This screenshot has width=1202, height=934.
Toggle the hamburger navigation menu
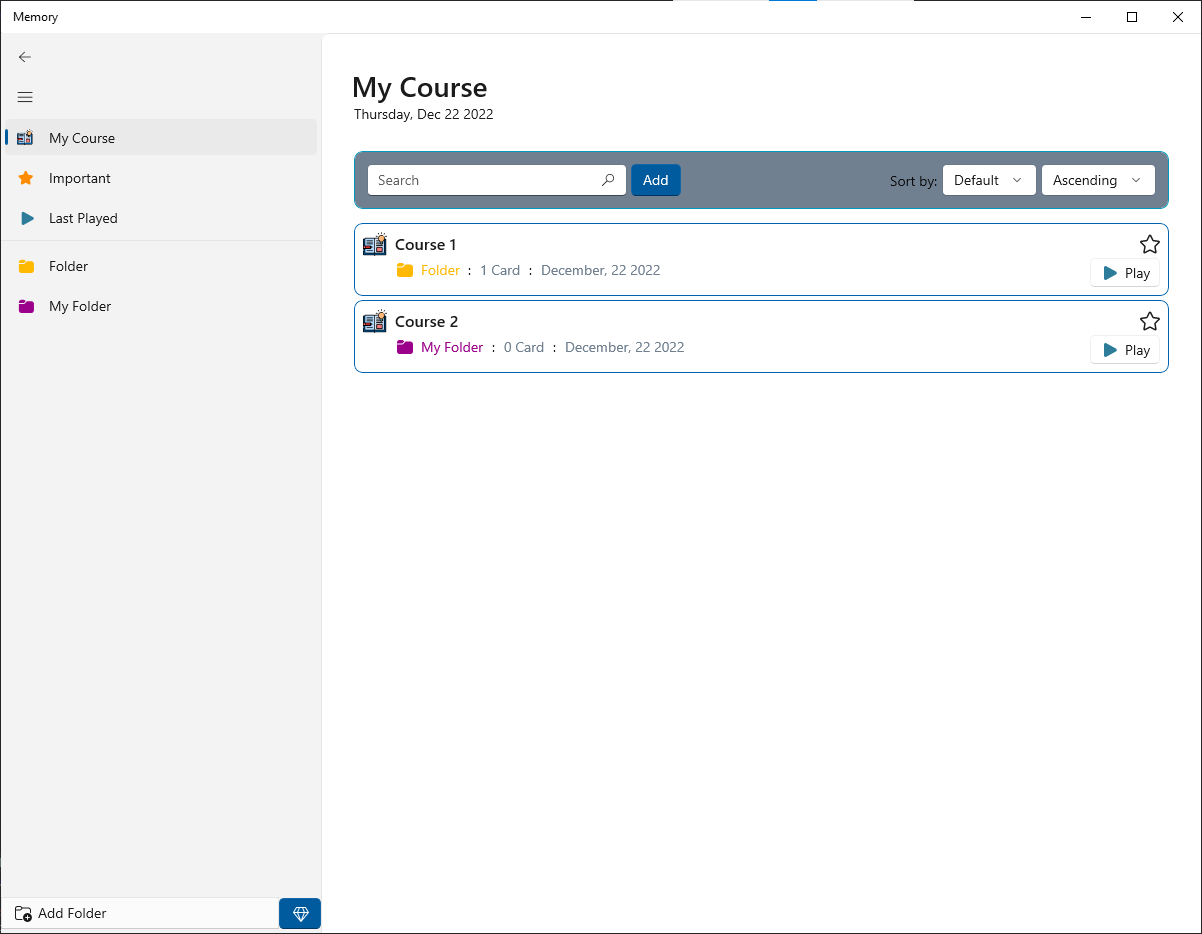pos(25,97)
